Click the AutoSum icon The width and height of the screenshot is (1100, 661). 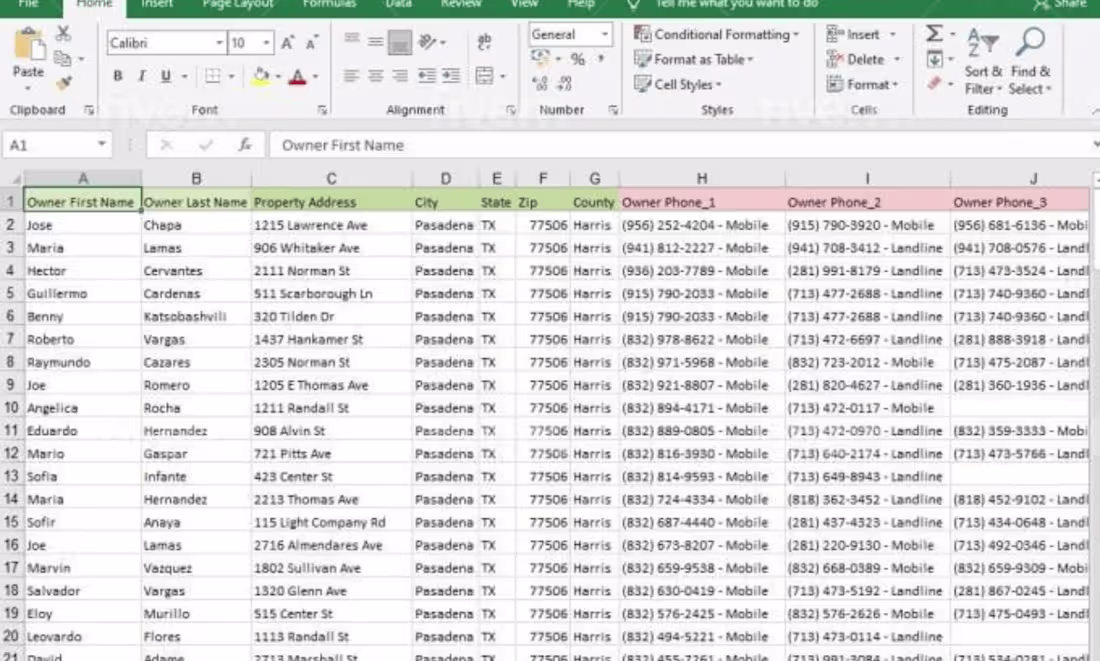coord(932,32)
